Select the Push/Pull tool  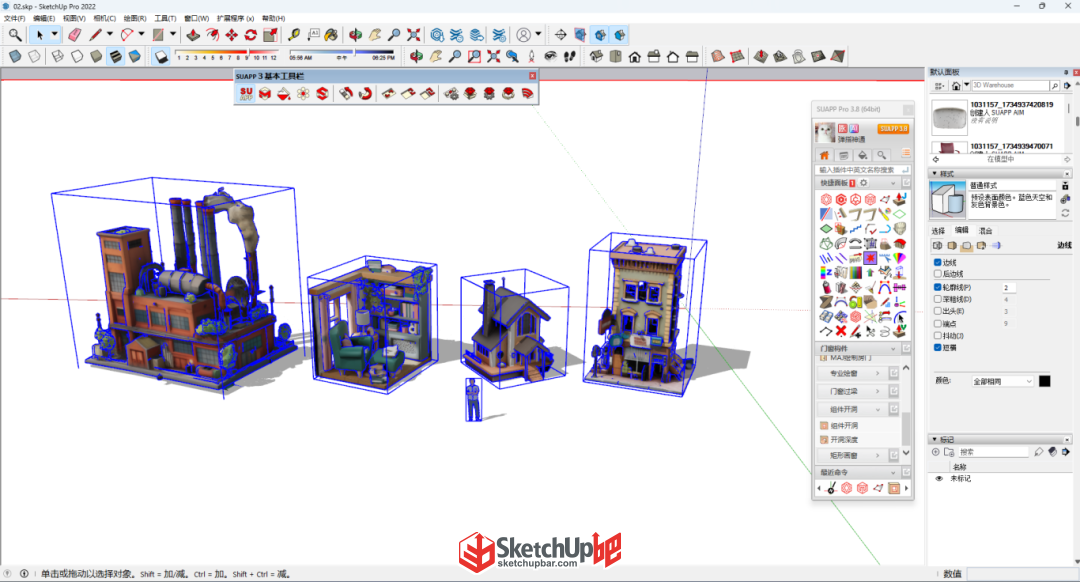coord(194,34)
